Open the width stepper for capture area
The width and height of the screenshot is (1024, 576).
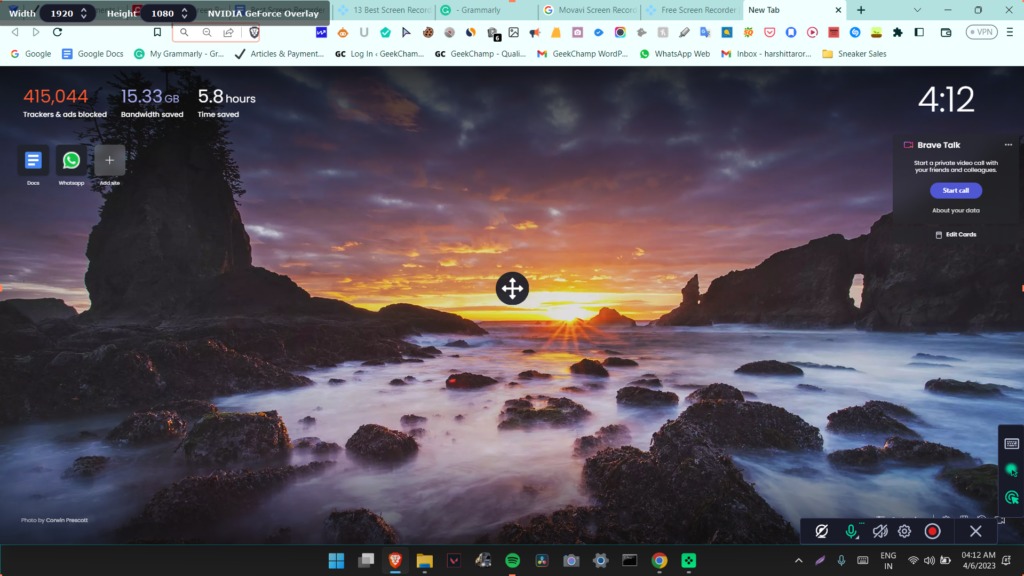(x=84, y=13)
